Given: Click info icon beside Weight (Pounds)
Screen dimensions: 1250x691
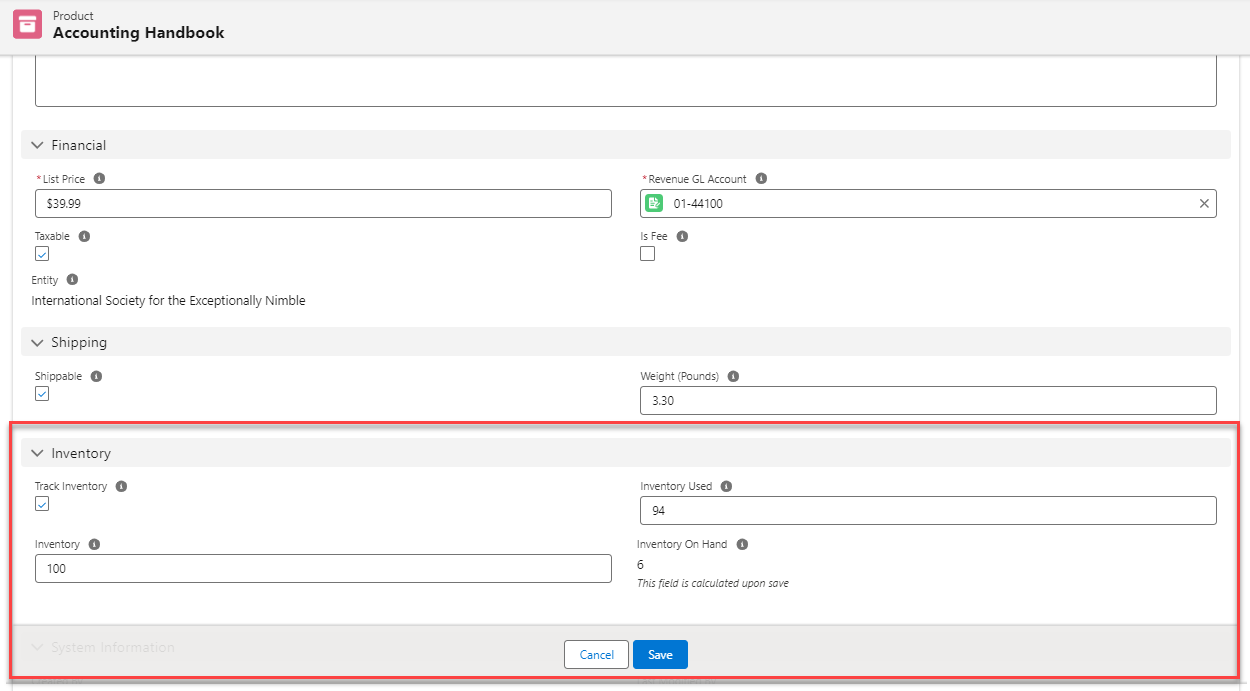Looking at the screenshot, I should (733, 377).
